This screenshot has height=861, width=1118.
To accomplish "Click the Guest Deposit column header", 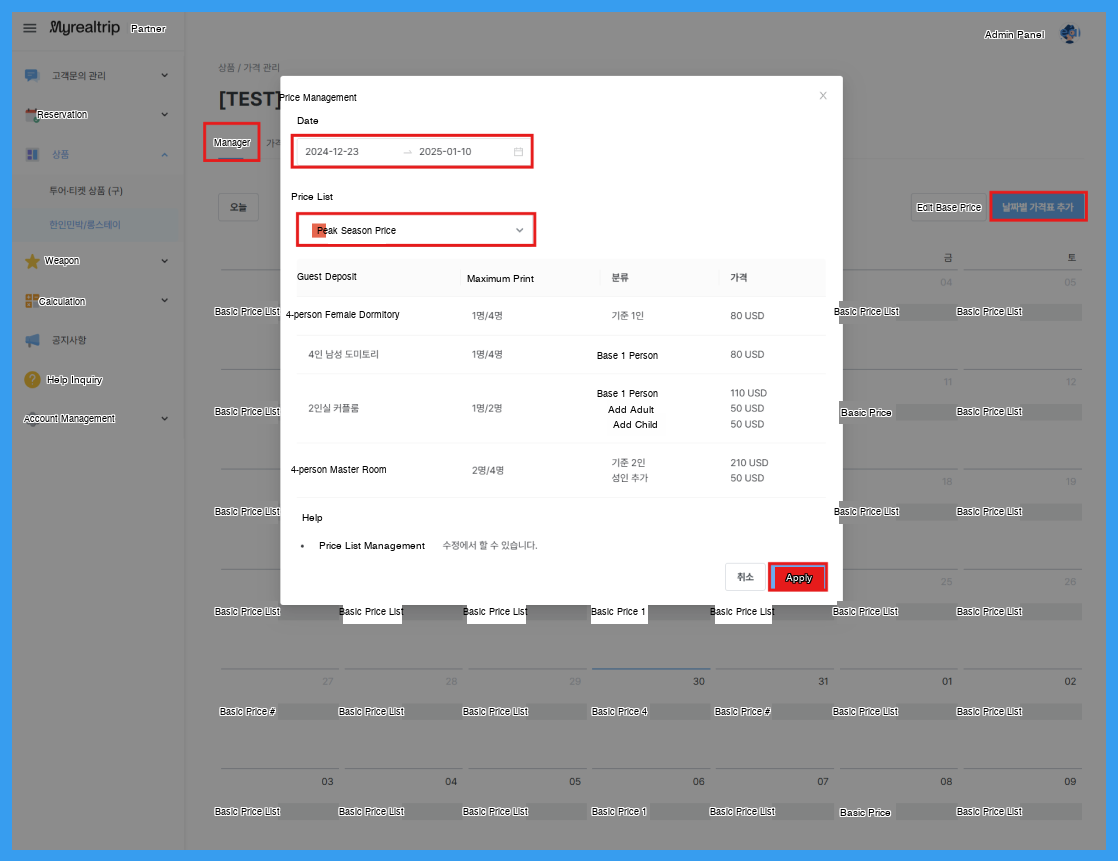I will click(327, 277).
